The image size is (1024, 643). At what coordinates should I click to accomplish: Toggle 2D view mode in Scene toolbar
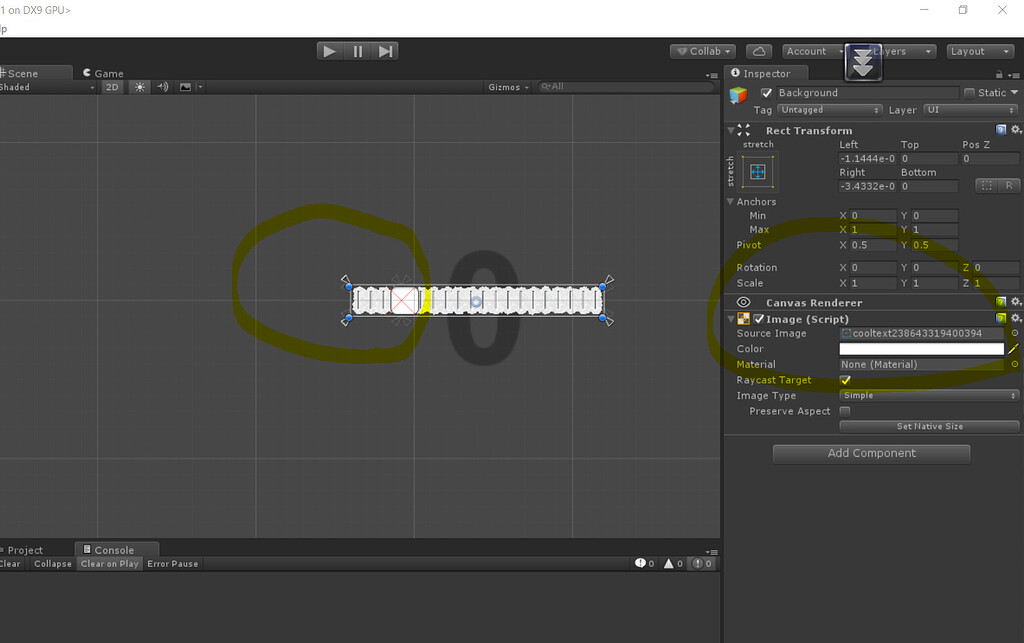111,87
